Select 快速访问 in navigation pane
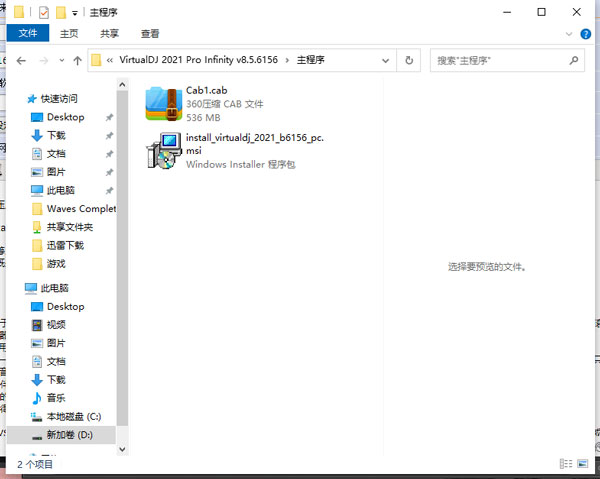Viewport: 600px width, 479px height. coord(59,99)
